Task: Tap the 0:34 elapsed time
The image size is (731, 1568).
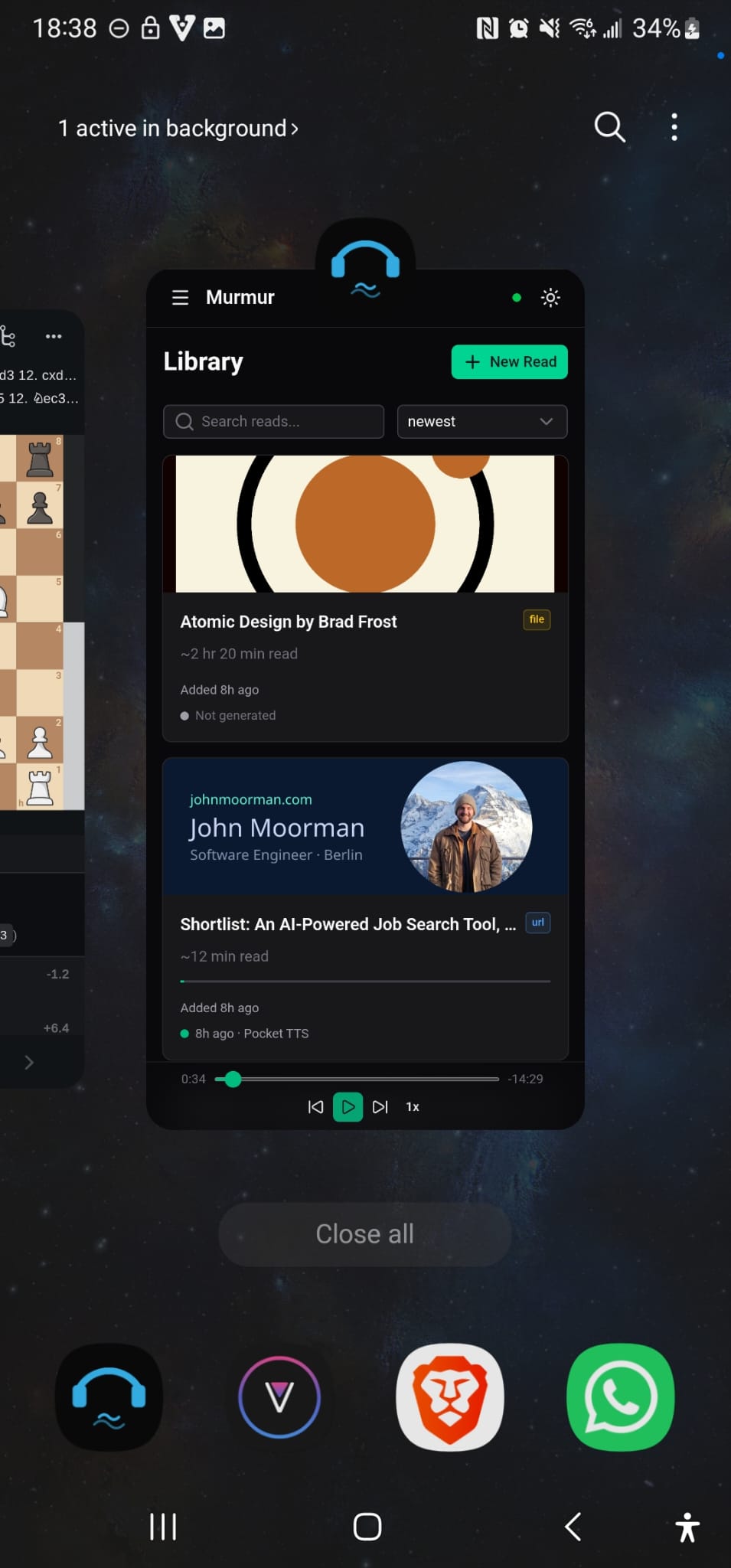Action: click(x=193, y=1079)
